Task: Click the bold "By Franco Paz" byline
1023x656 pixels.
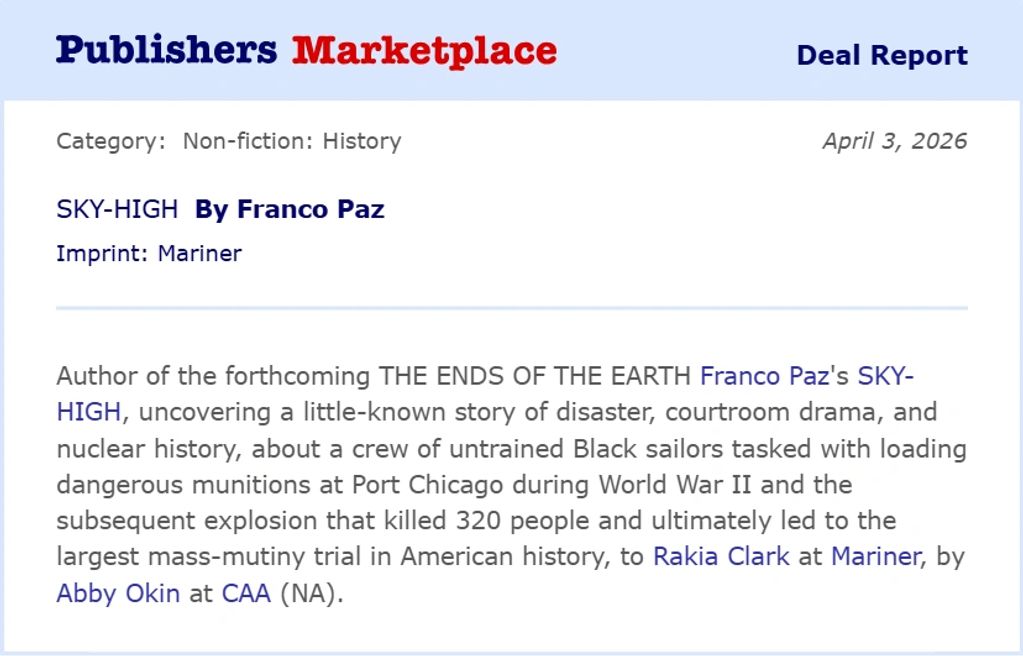Action: coord(289,209)
